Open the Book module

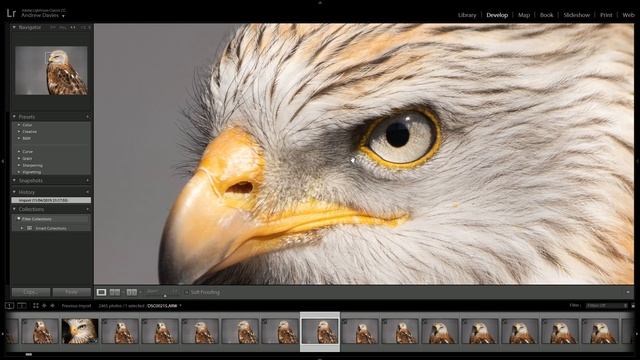click(546, 15)
